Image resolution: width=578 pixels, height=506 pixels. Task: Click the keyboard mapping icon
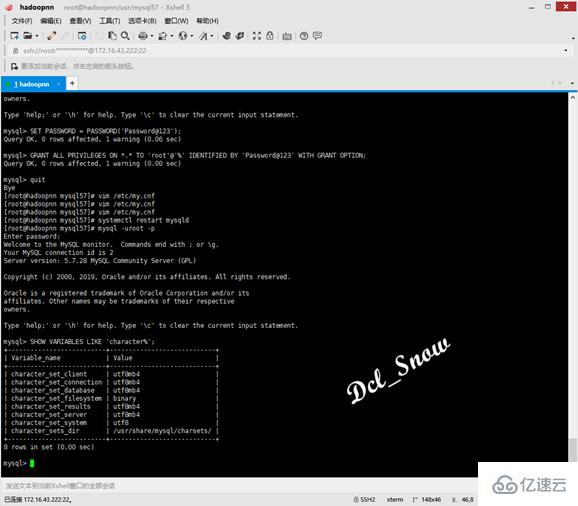287,36
